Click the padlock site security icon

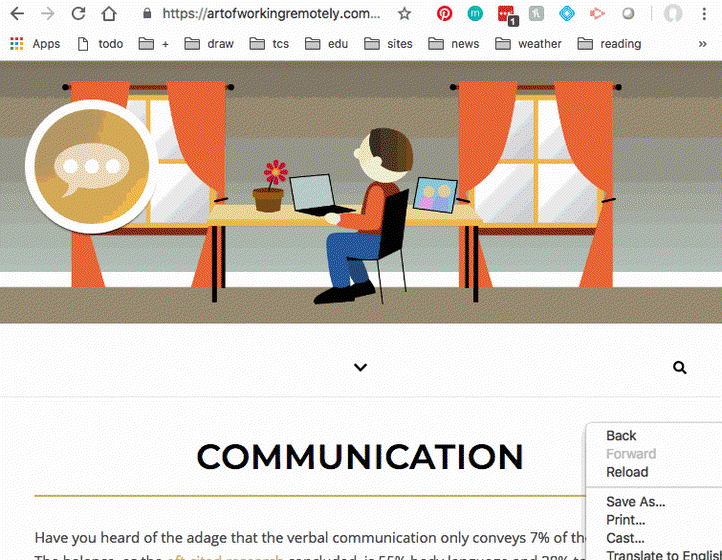pos(147,13)
